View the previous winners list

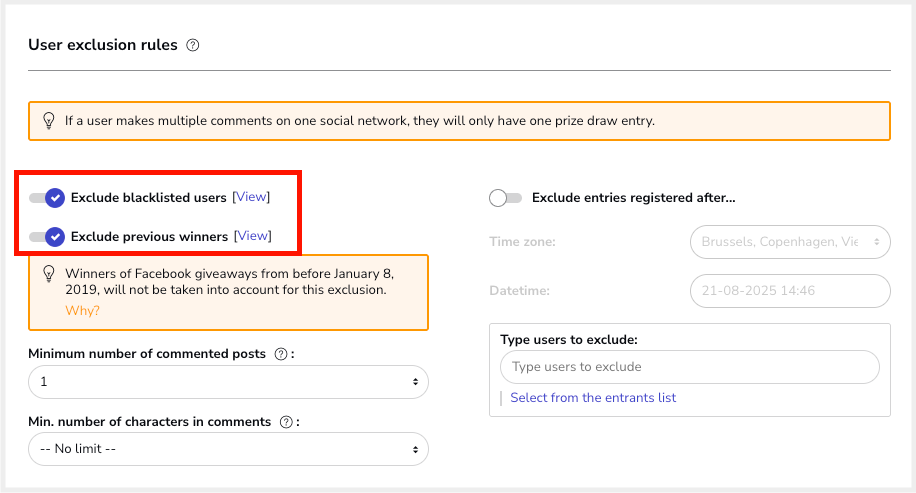coord(253,236)
